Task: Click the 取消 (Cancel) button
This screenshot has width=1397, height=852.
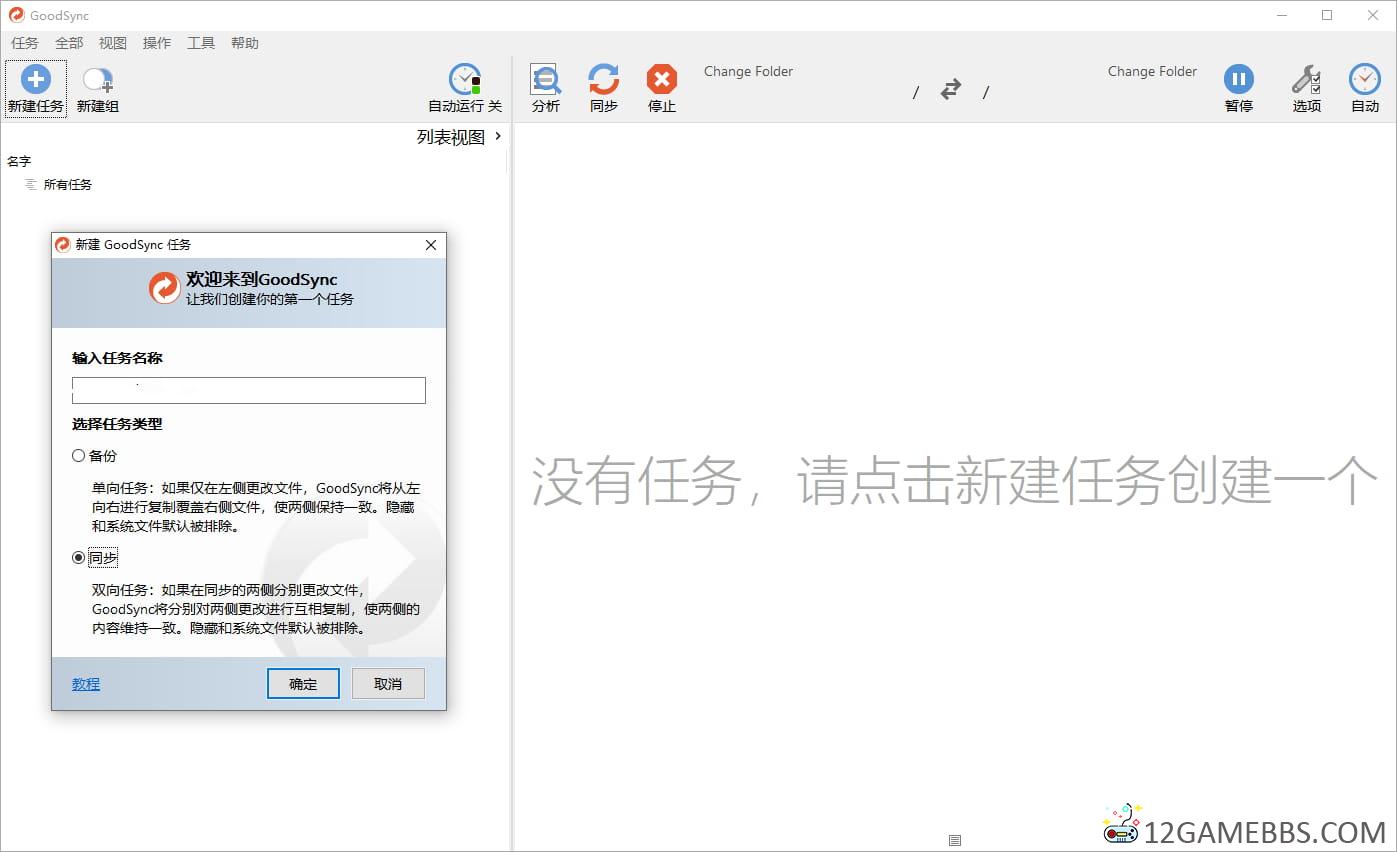Action: click(388, 684)
